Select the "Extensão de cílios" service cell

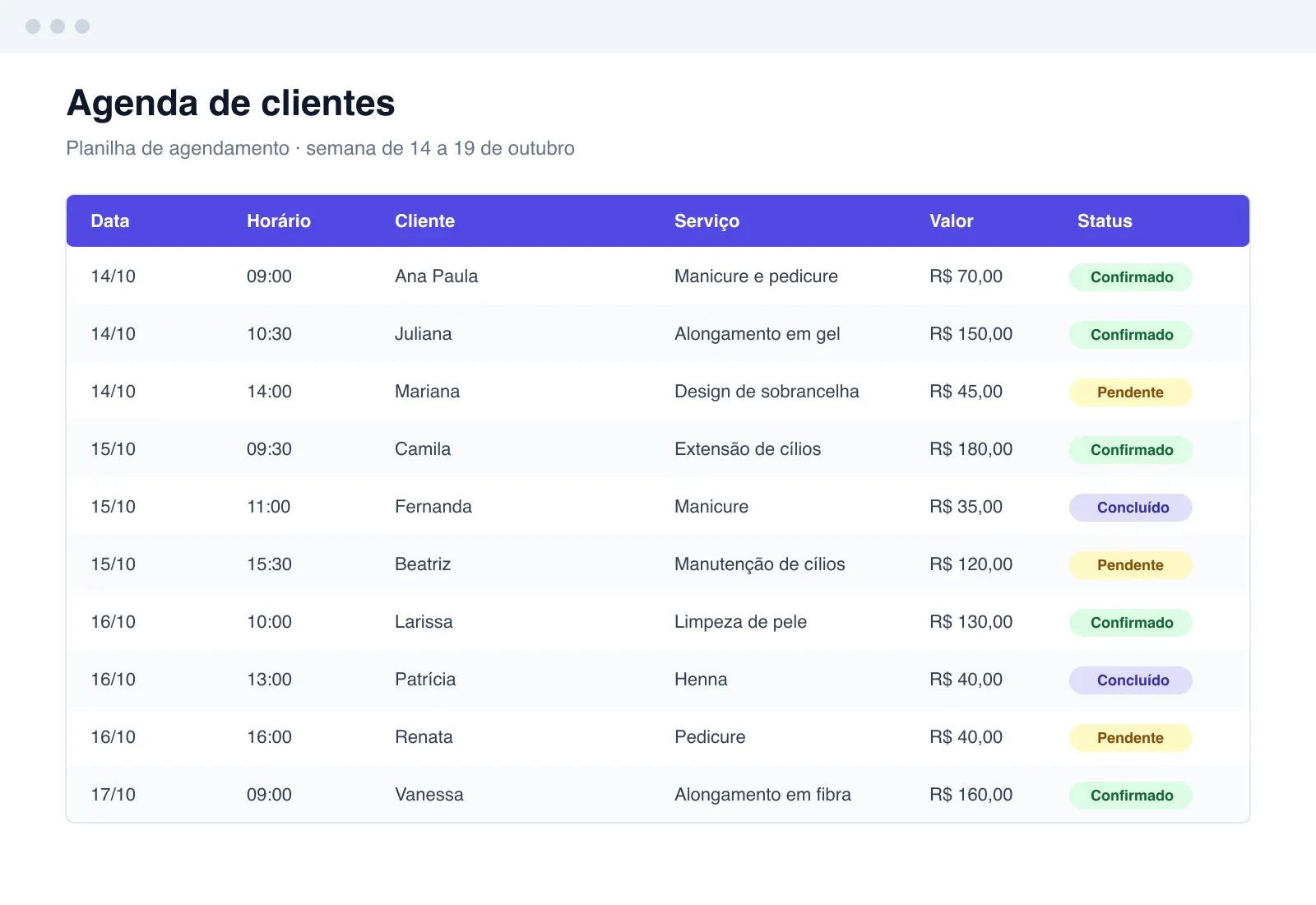(748, 449)
